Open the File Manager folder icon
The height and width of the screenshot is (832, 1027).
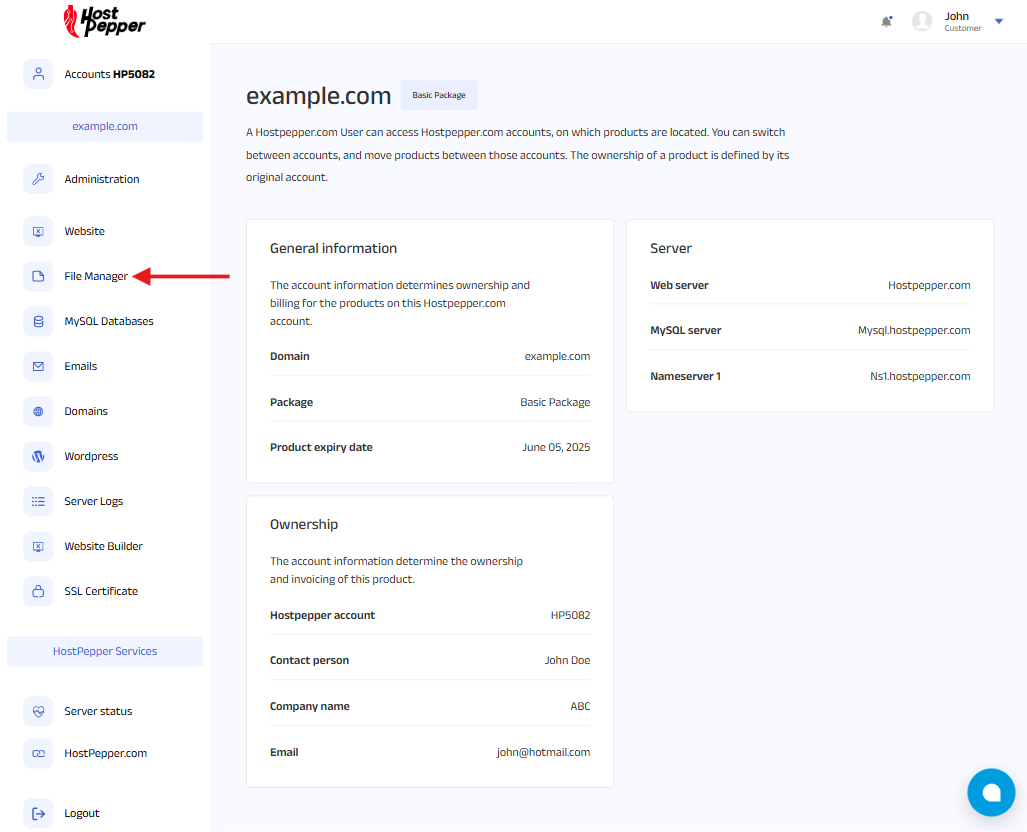38,276
